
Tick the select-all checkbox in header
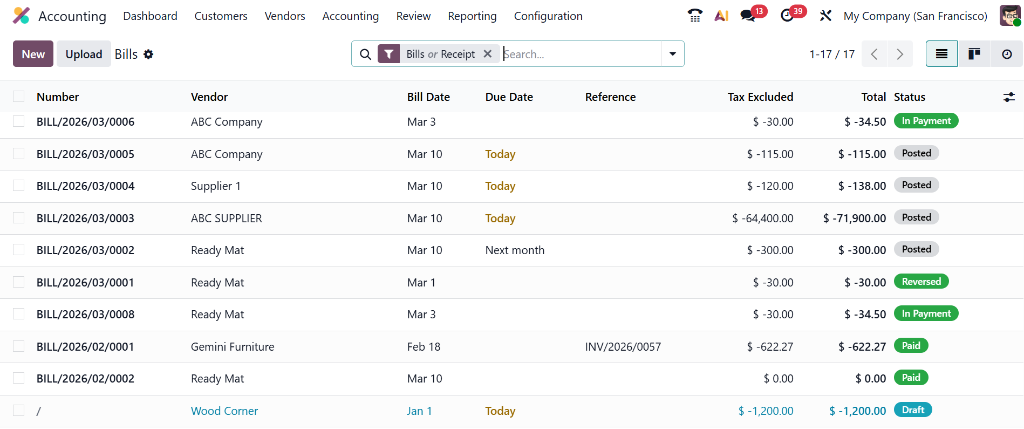click(x=19, y=97)
